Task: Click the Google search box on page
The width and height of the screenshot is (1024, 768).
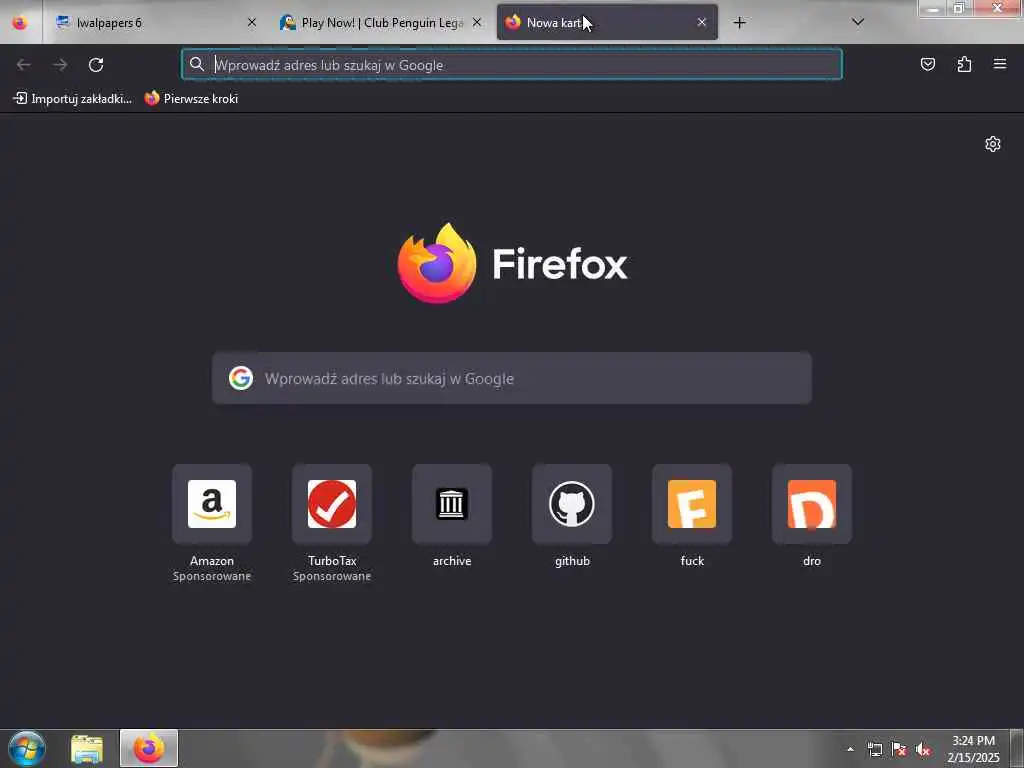Action: [x=512, y=378]
